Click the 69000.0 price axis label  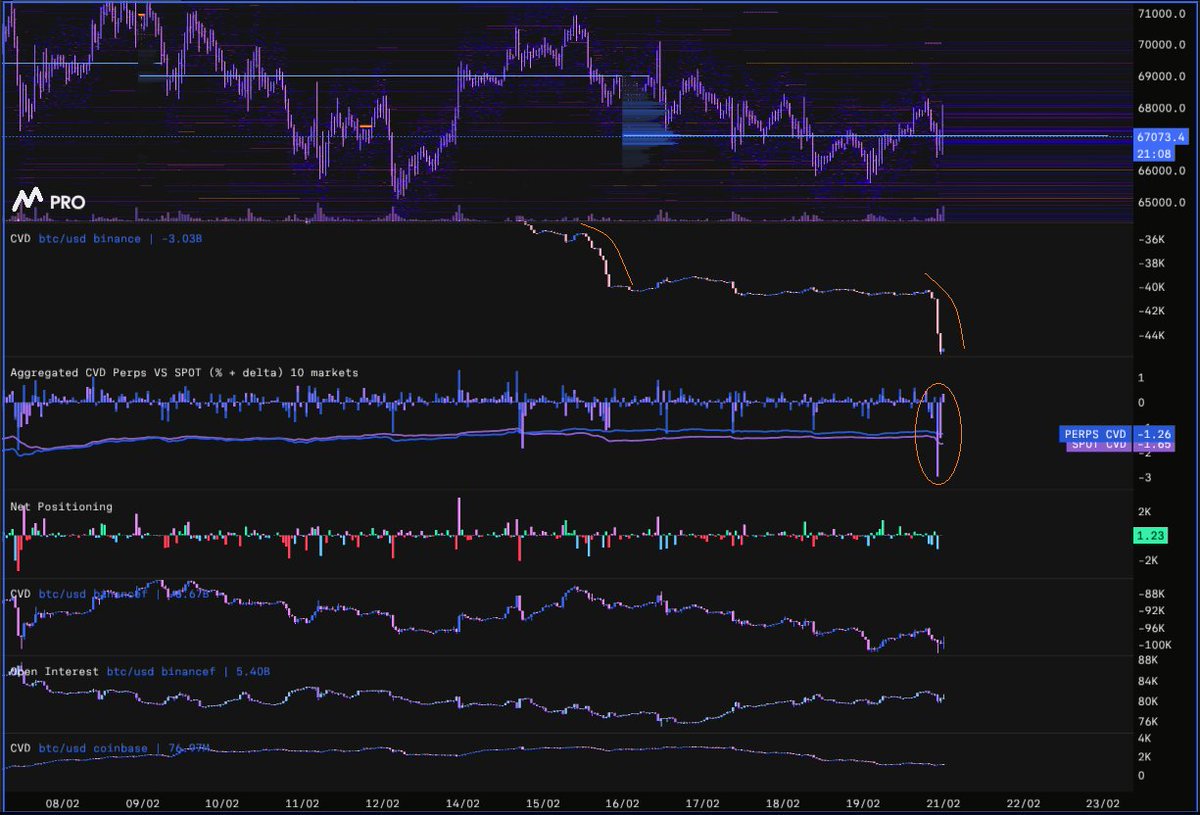(1162, 77)
